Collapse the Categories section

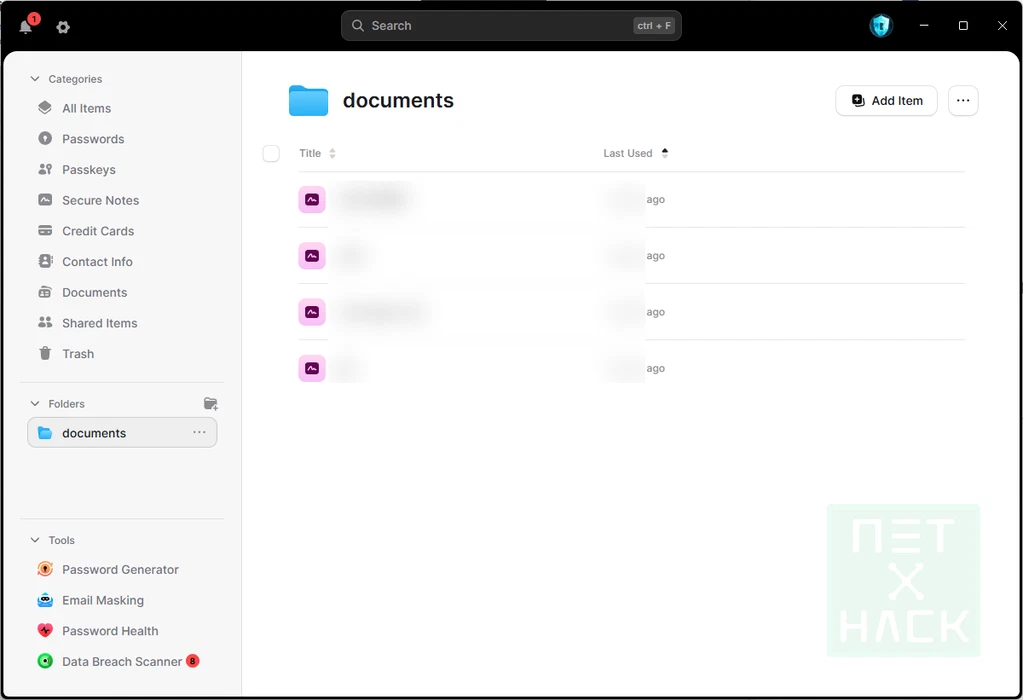point(35,79)
